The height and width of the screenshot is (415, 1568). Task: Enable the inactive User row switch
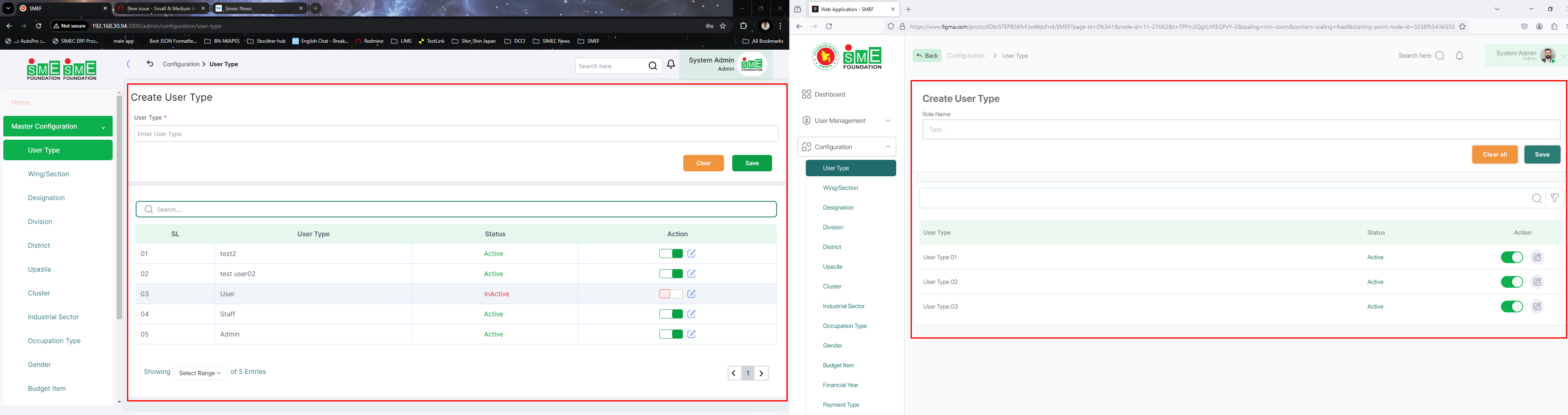coord(671,294)
